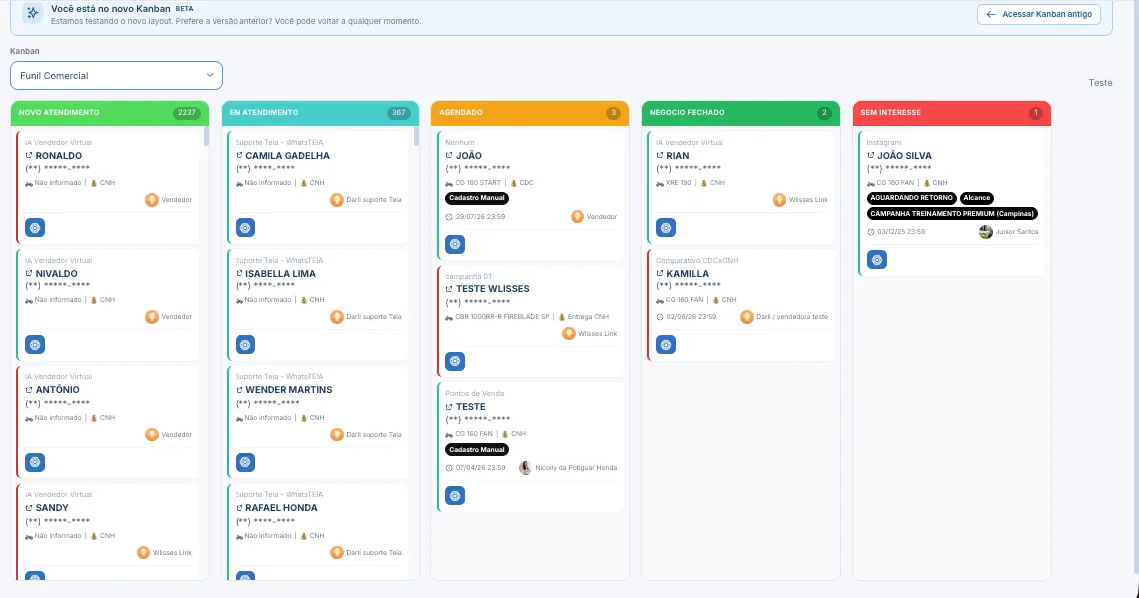Open the Funil Comercial kanban dropdown
1139x598 pixels.
click(x=116, y=76)
